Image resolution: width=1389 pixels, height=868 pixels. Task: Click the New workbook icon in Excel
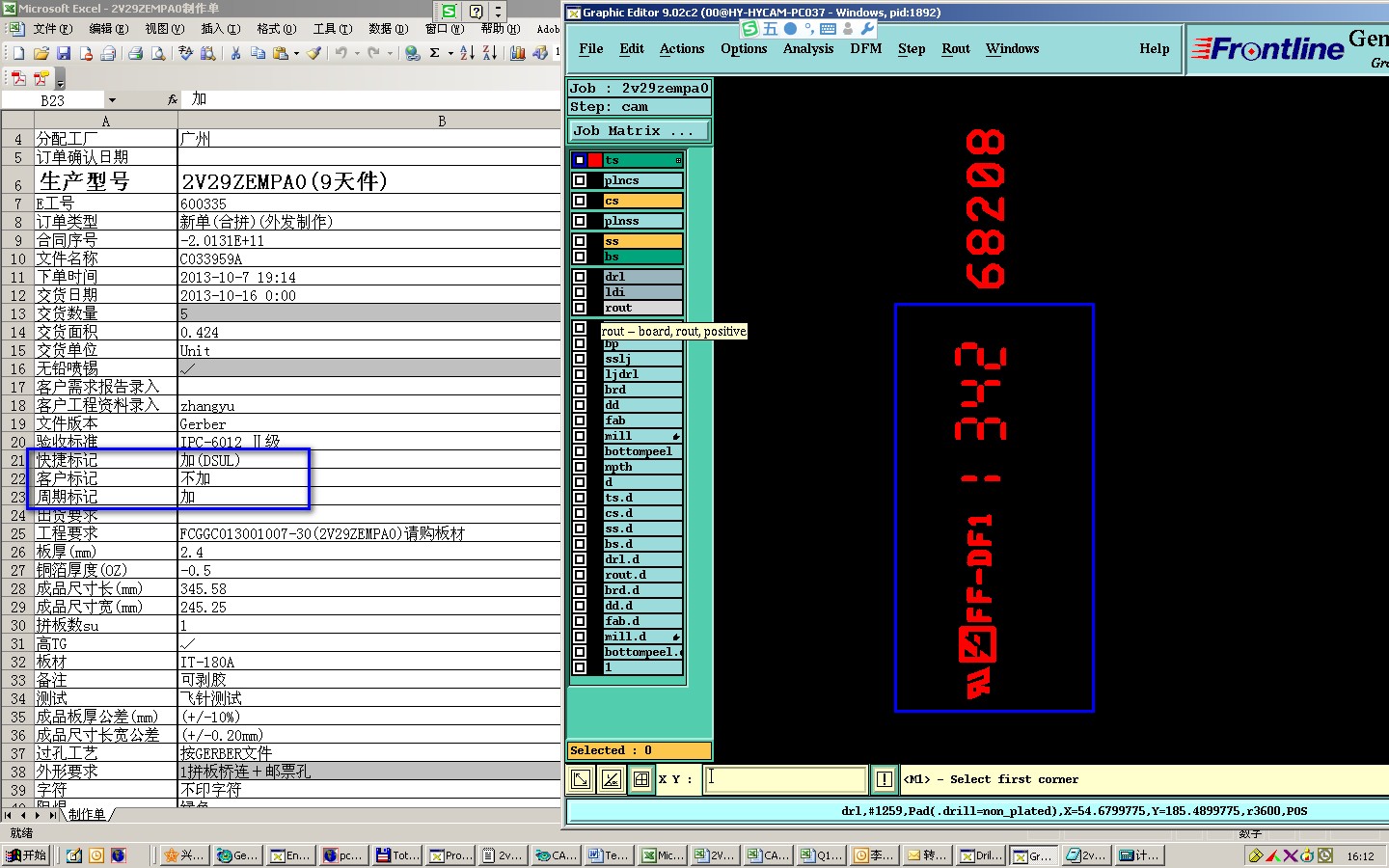point(18,53)
